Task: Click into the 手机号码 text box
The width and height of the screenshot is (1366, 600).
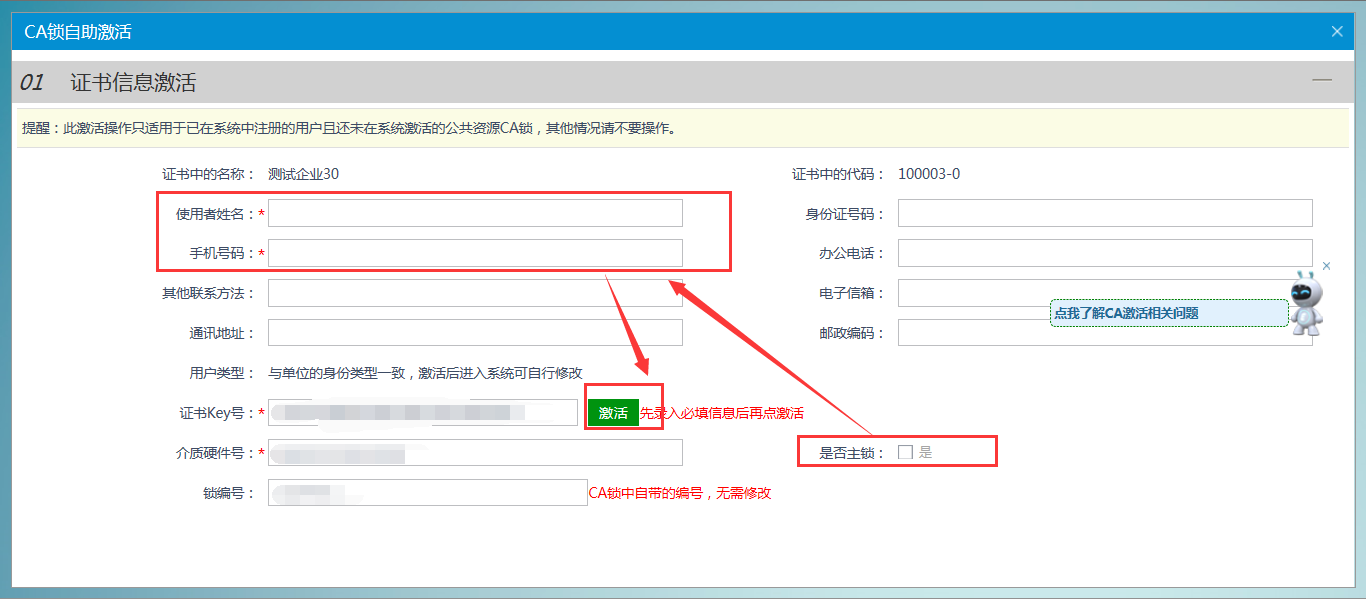Action: [475, 253]
